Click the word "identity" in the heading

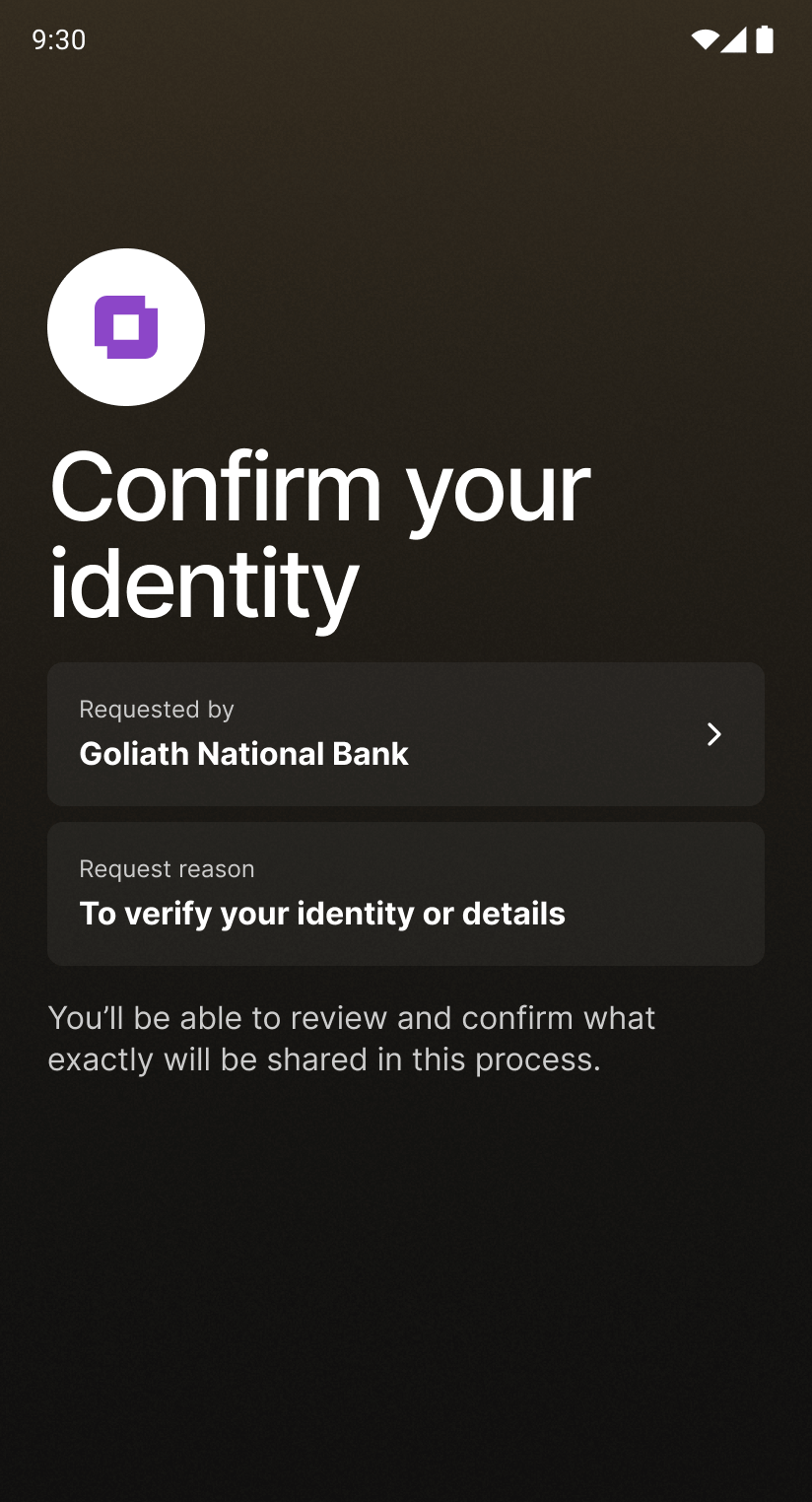point(203,583)
